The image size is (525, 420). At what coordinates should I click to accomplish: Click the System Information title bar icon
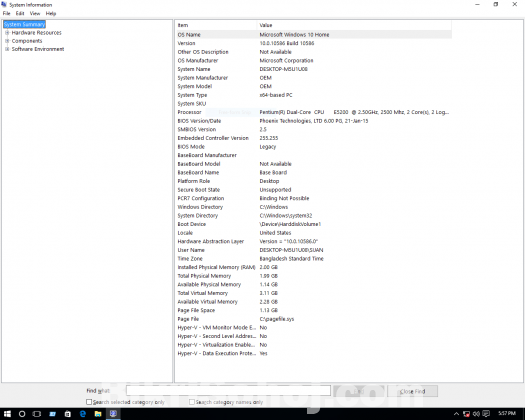click(x=4, y=4)
